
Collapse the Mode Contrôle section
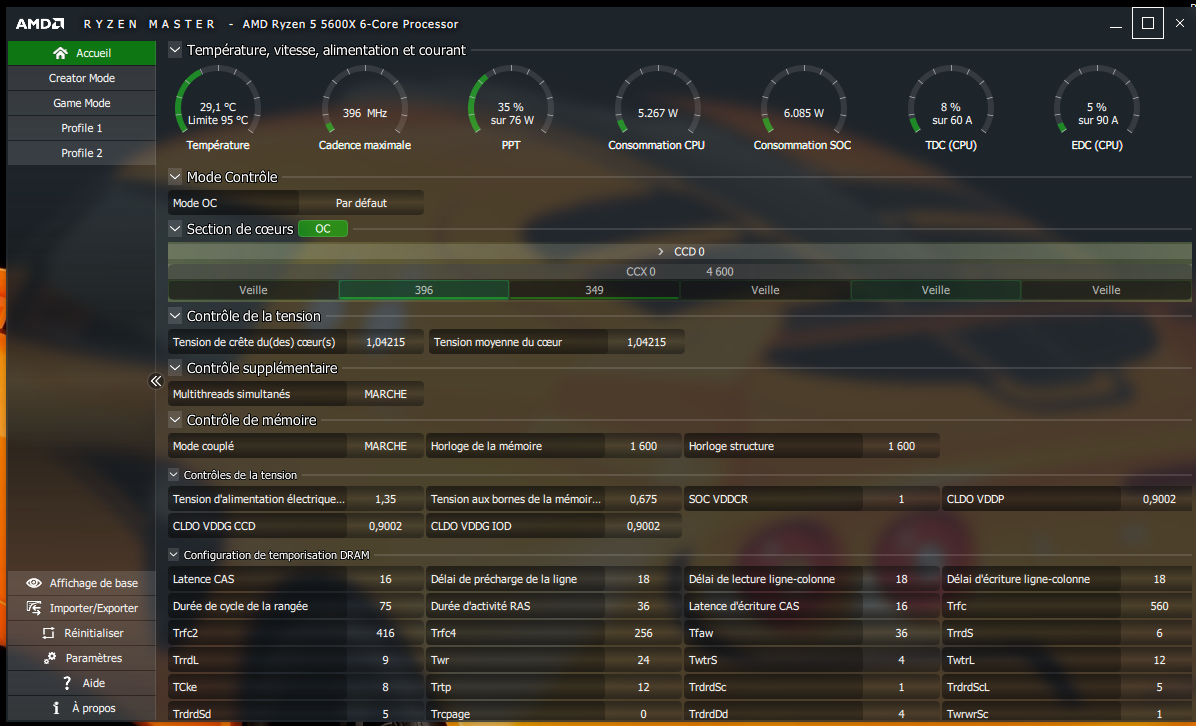point(175,176)
